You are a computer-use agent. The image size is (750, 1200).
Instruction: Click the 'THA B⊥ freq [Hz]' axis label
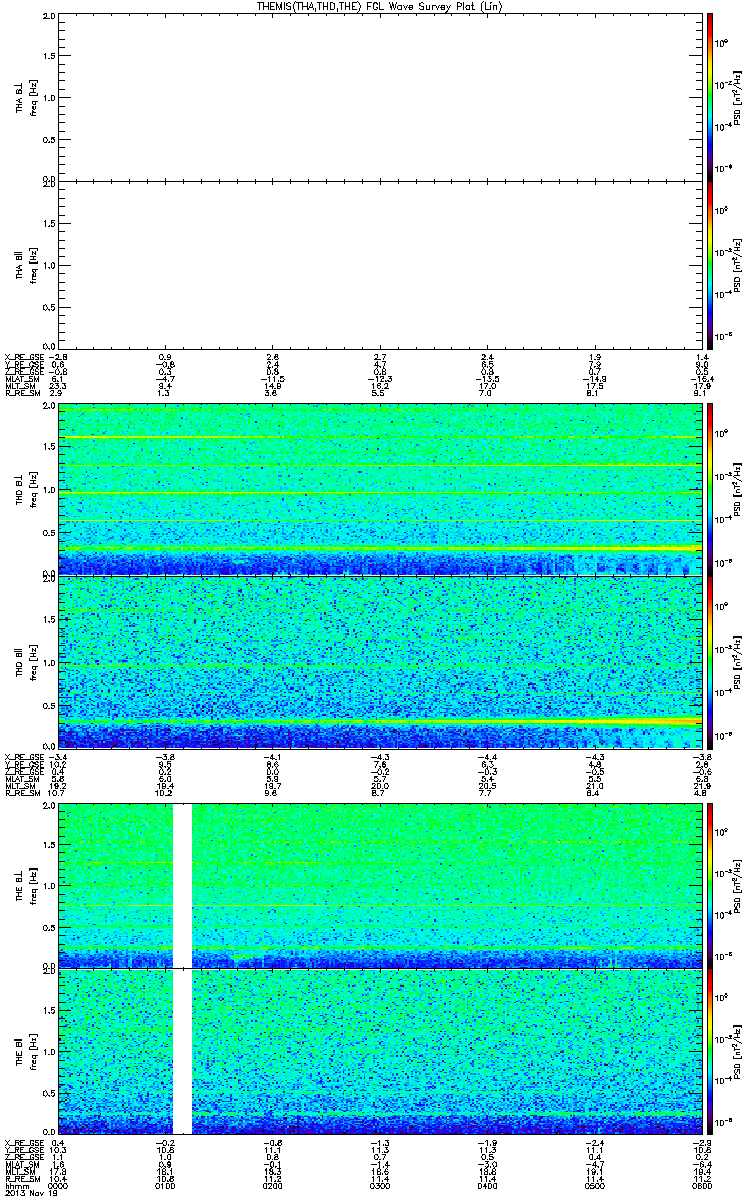pos(25,97)
